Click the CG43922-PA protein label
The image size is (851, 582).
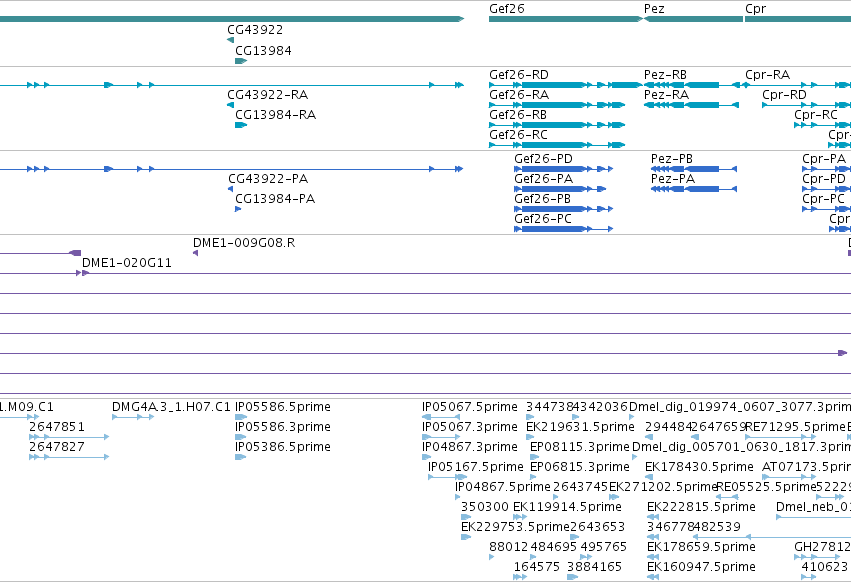[268, 179]
